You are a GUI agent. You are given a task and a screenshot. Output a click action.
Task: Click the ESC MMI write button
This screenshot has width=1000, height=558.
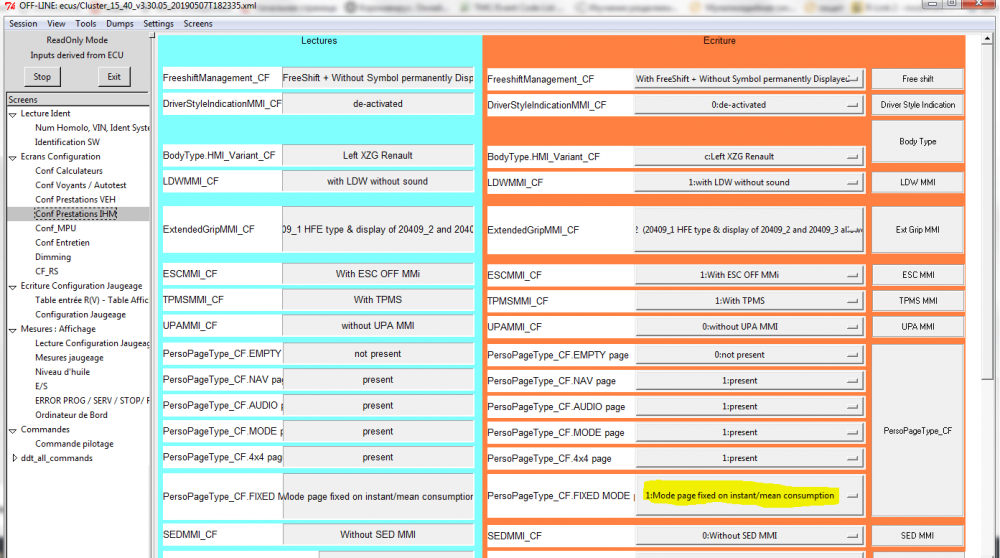click(917, 275)
